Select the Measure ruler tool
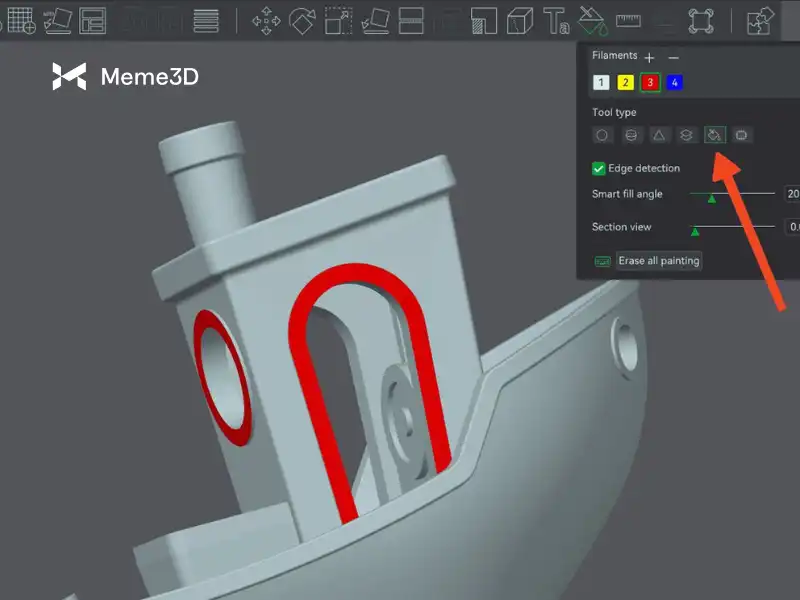Viewport: 800px width, 600px height. tap(628, 20)
